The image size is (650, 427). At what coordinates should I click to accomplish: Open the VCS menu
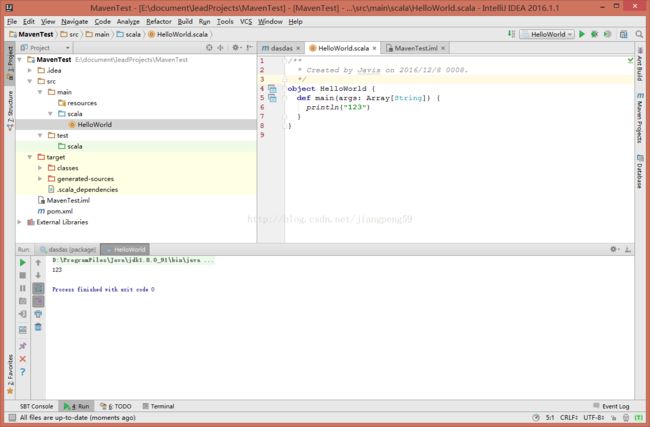(x=246, y=22)
